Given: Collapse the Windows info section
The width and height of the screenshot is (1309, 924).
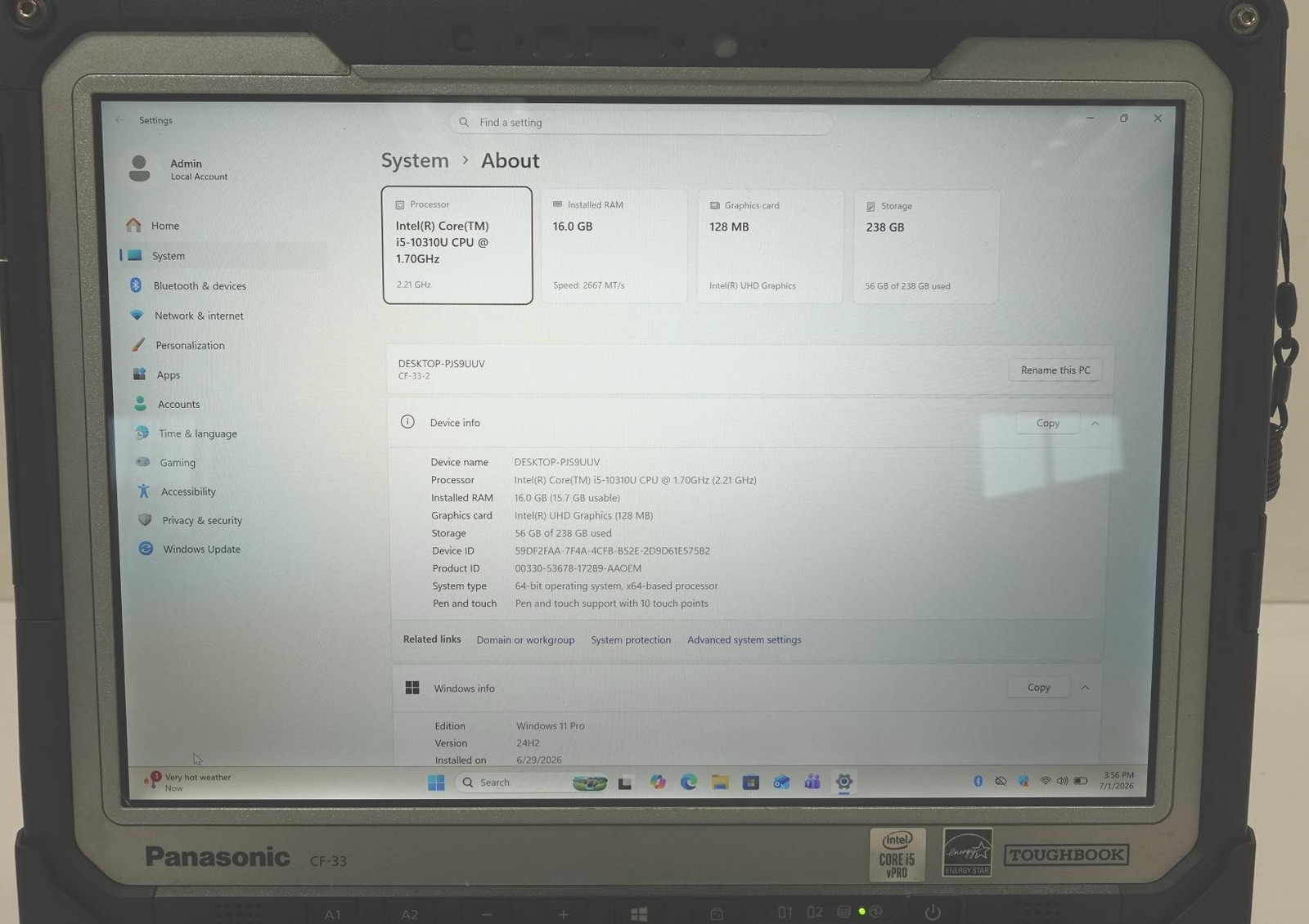Looking at the screenshot, I should [x=1085, y=688].
